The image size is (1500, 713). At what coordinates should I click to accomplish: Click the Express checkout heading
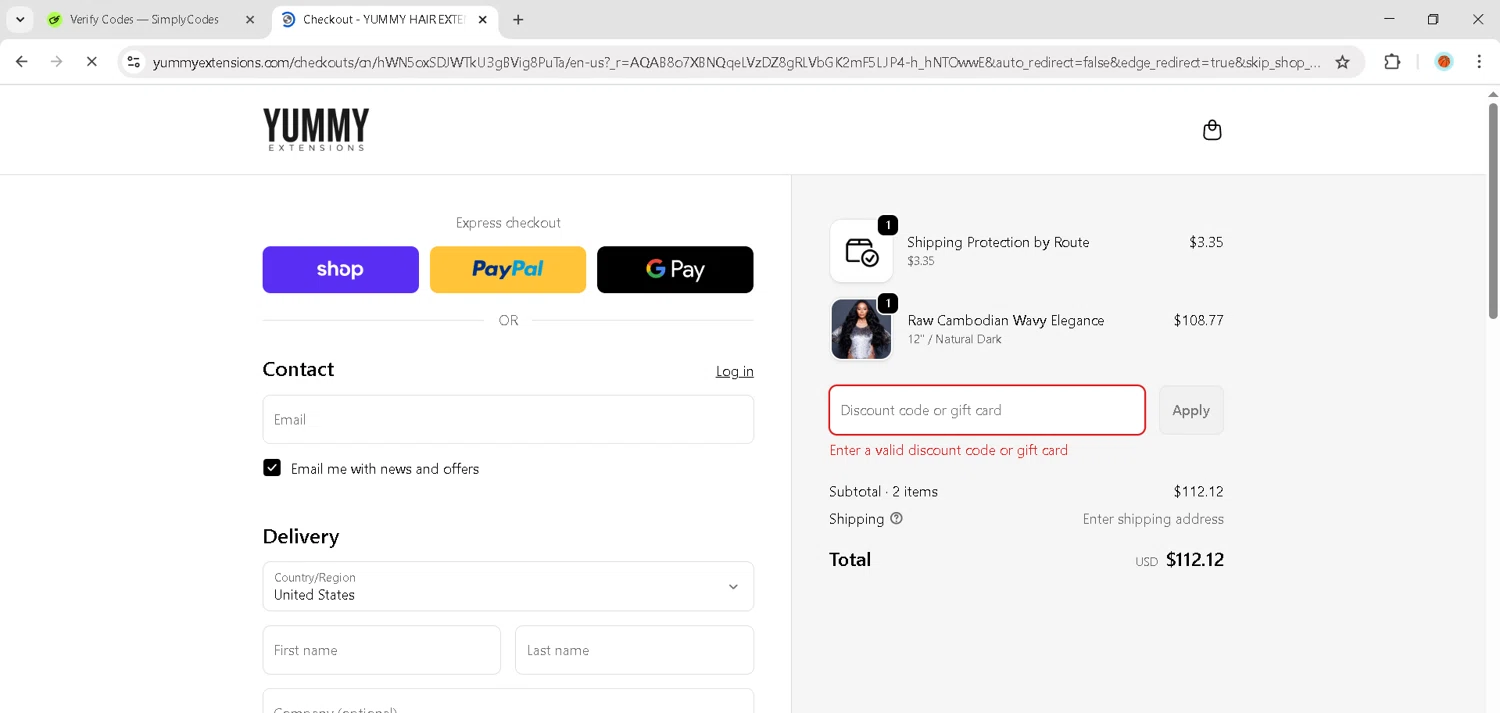(508, 223)
